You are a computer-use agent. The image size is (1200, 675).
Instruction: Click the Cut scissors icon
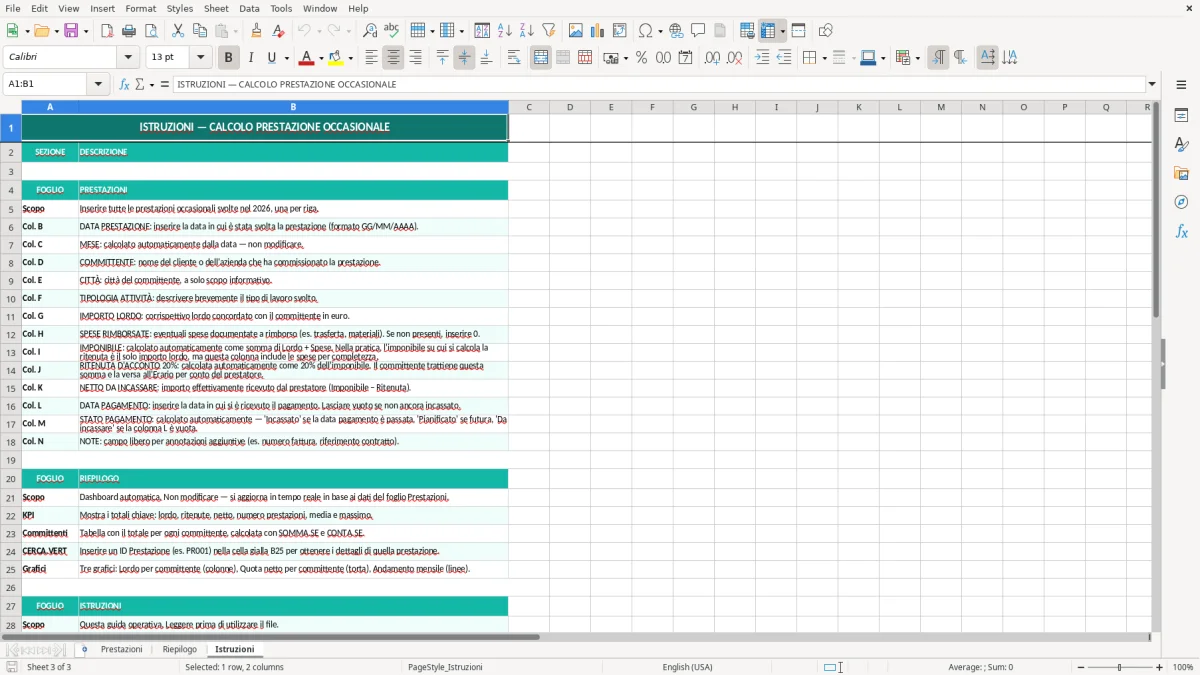pos(178,31)
